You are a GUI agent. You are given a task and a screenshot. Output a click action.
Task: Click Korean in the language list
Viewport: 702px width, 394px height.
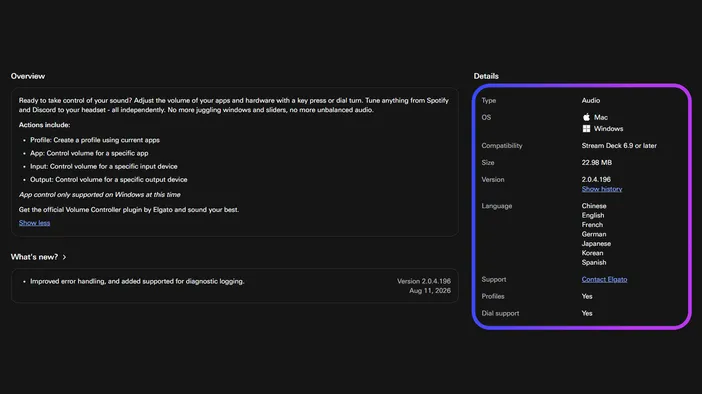point(592,253)
